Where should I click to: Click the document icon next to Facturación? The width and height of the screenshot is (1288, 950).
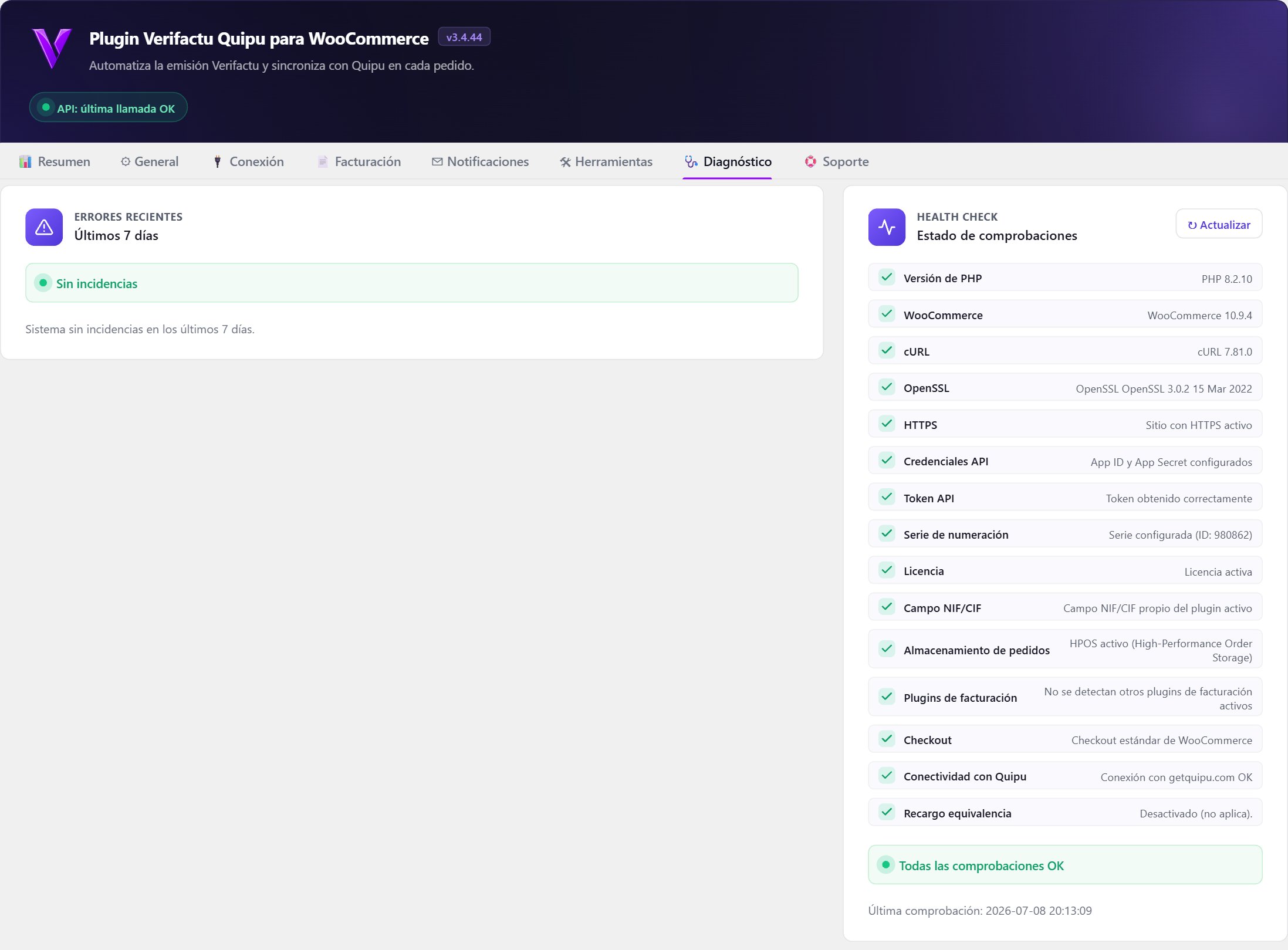tap(322, 161)
